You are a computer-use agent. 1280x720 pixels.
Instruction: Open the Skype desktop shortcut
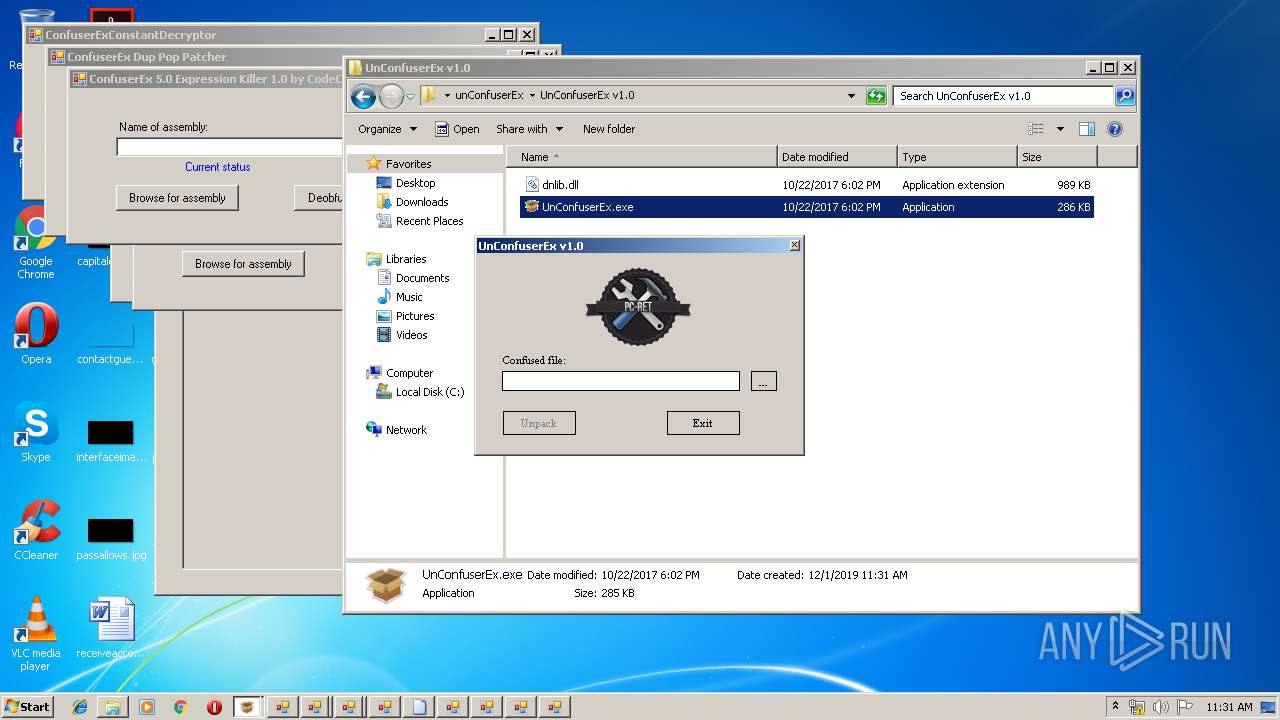pos(36,433)
